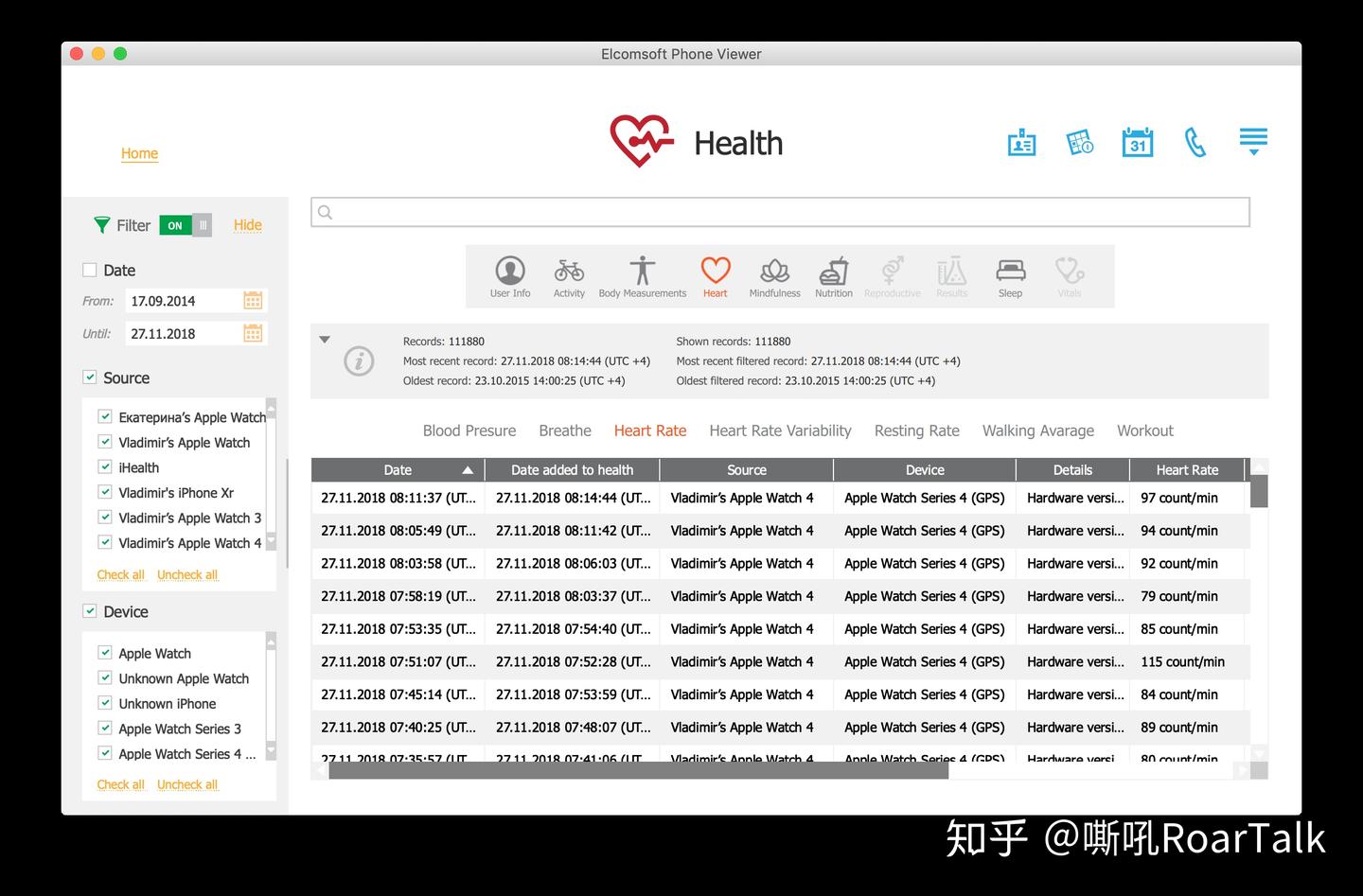Open the Nutrition data category
This screenshot has height=896, width=1363.
click(833, 274)
